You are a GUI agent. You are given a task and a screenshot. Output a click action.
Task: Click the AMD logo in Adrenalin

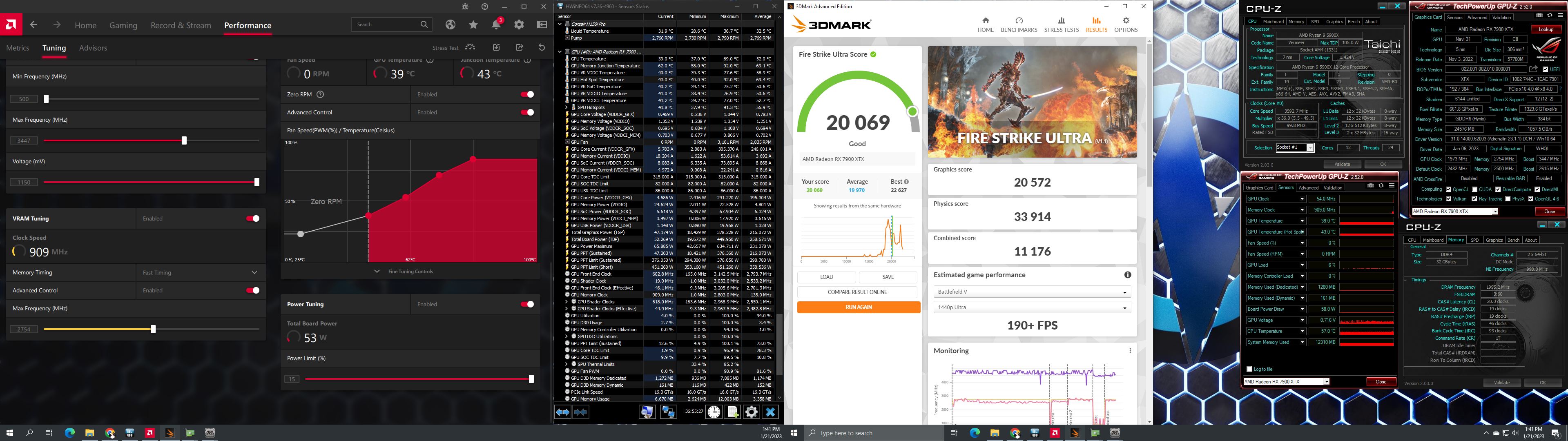pyautogui.click(x=11, y=25)
